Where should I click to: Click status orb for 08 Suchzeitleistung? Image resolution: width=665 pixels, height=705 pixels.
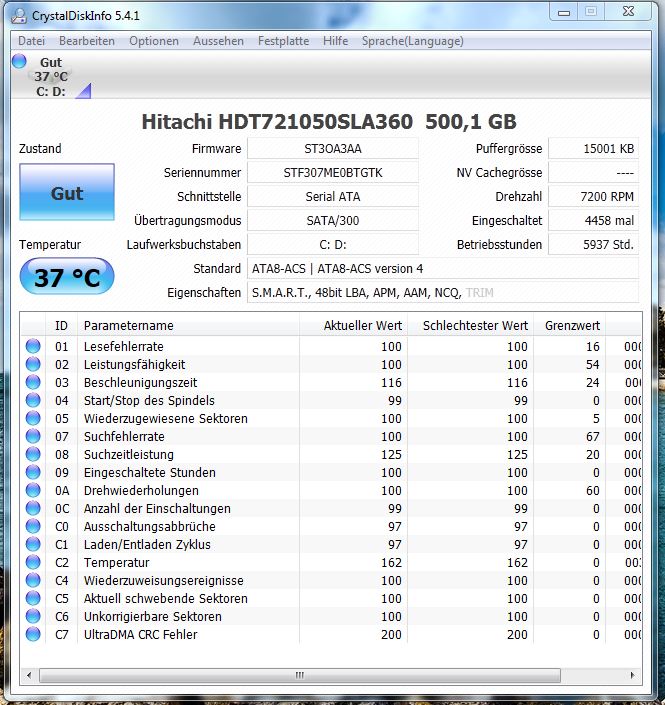33,454
